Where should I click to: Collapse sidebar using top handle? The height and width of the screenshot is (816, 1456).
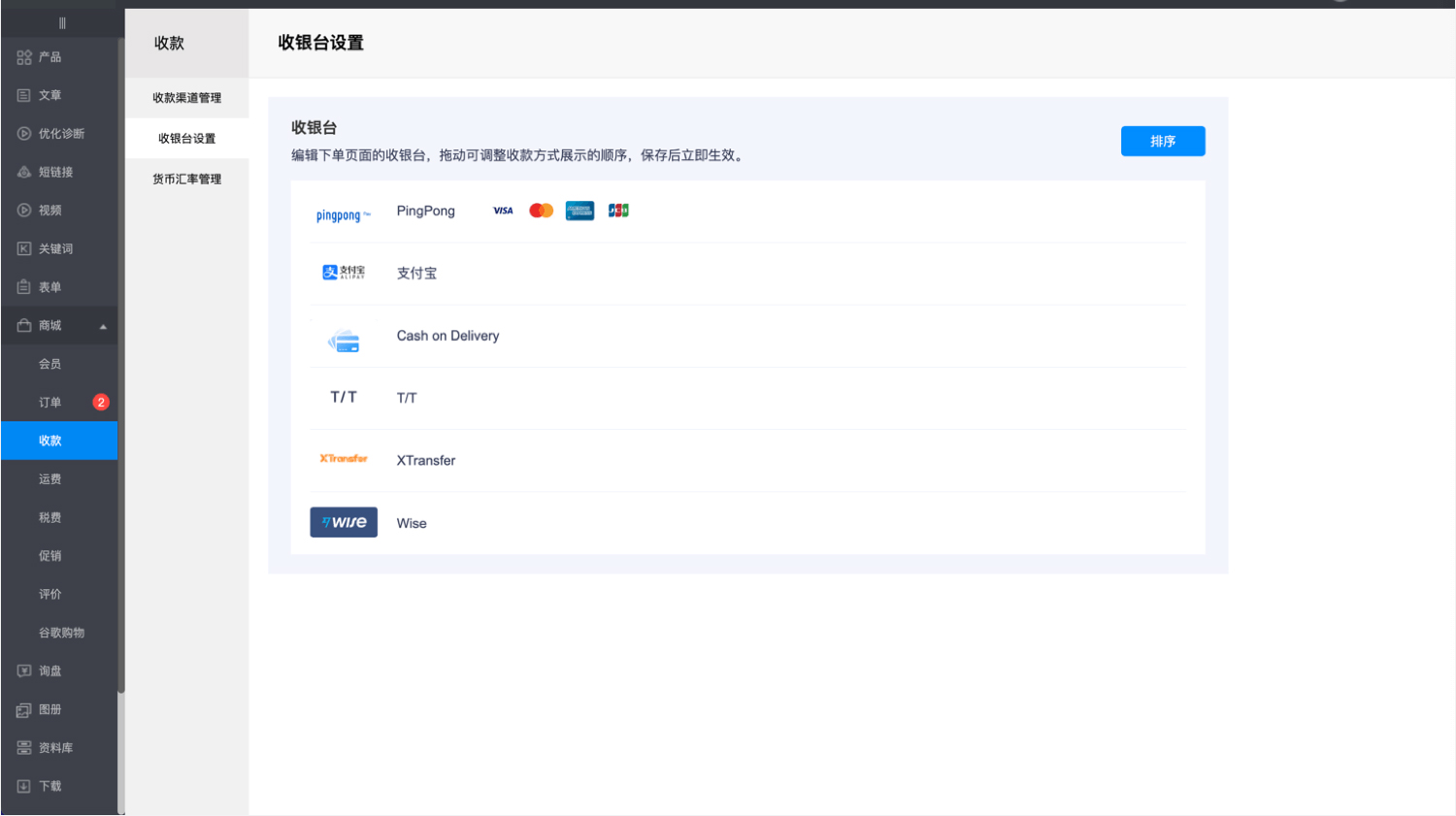tap(62, 23)
